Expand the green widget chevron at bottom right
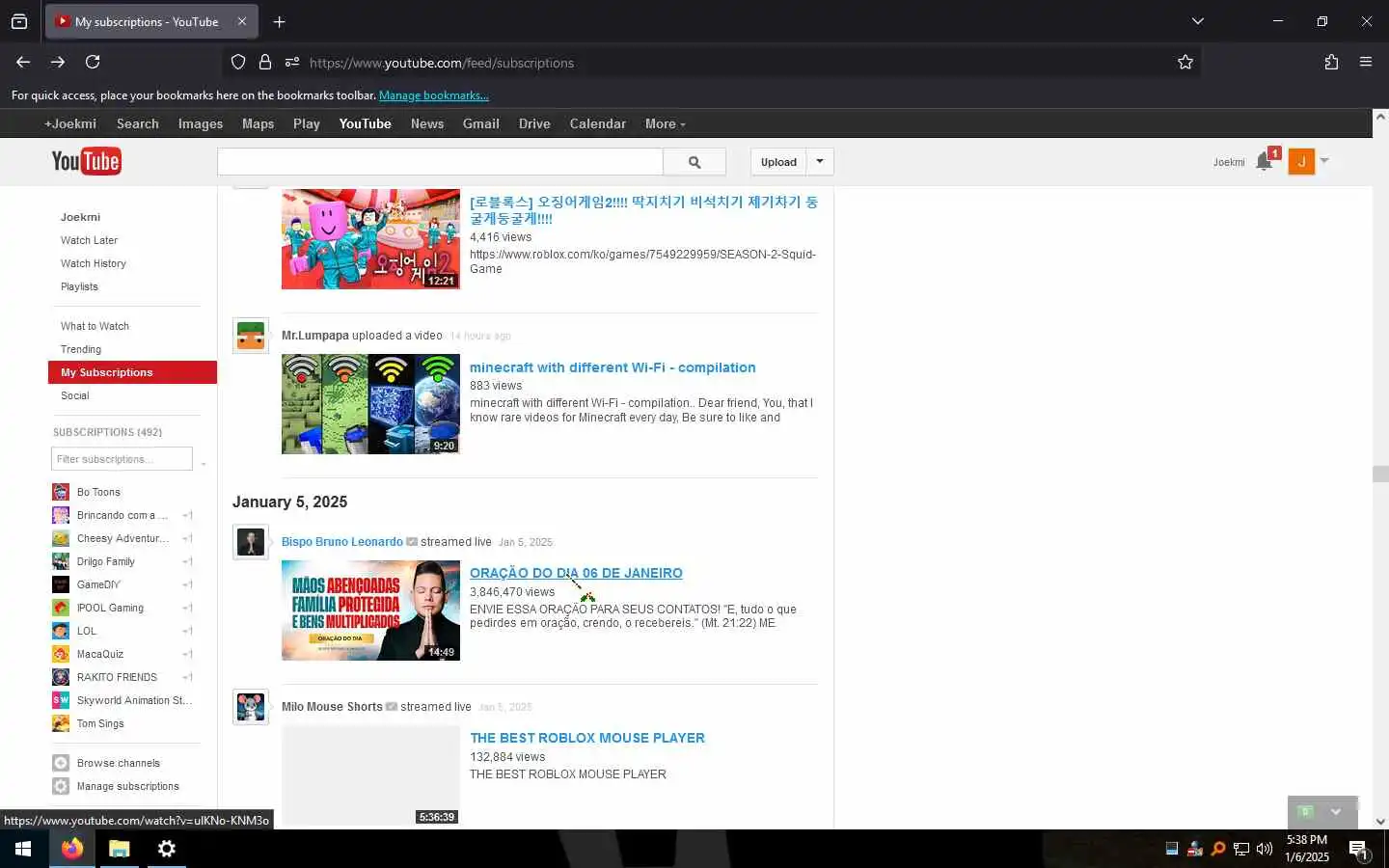Viewport: 1389px width, 868px height. [x=1336, y=812]
